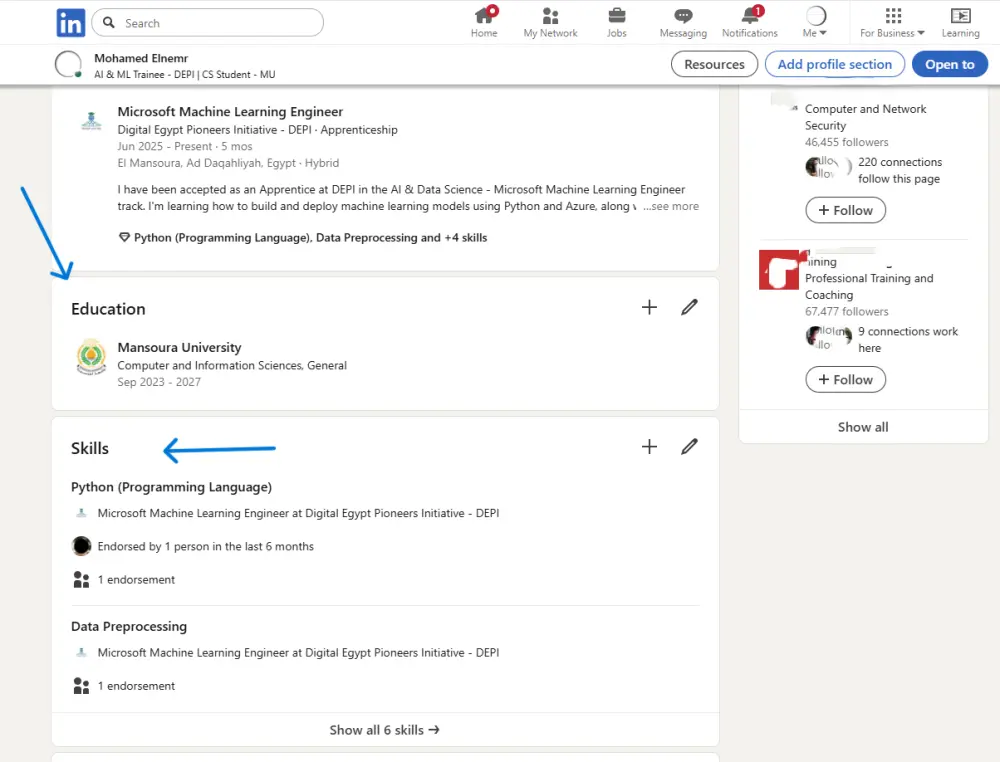Select the My Network icon
The width and height of the screenshot is (1000, 762).
[550, 20]
